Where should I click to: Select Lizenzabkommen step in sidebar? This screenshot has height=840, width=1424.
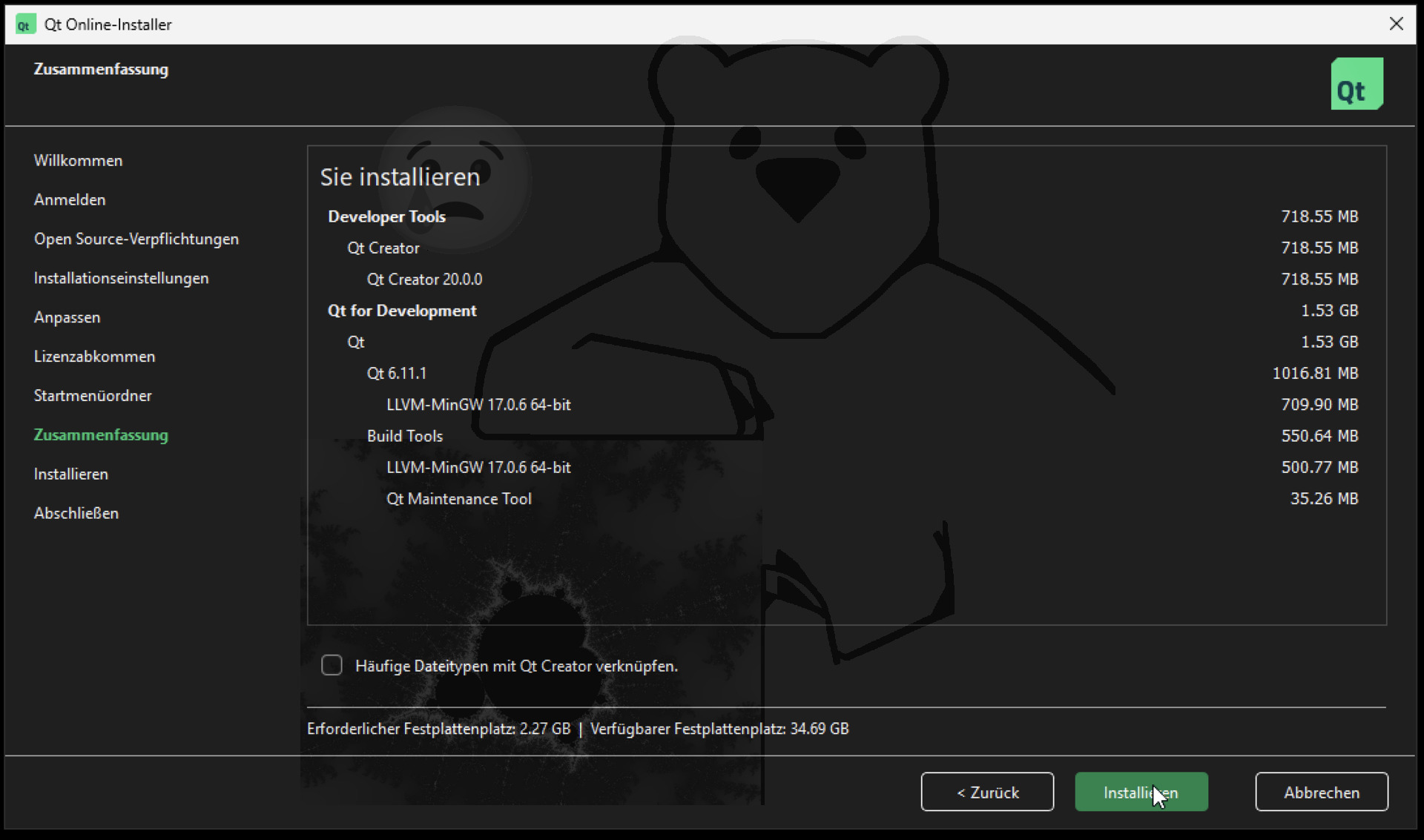[94, 357]
